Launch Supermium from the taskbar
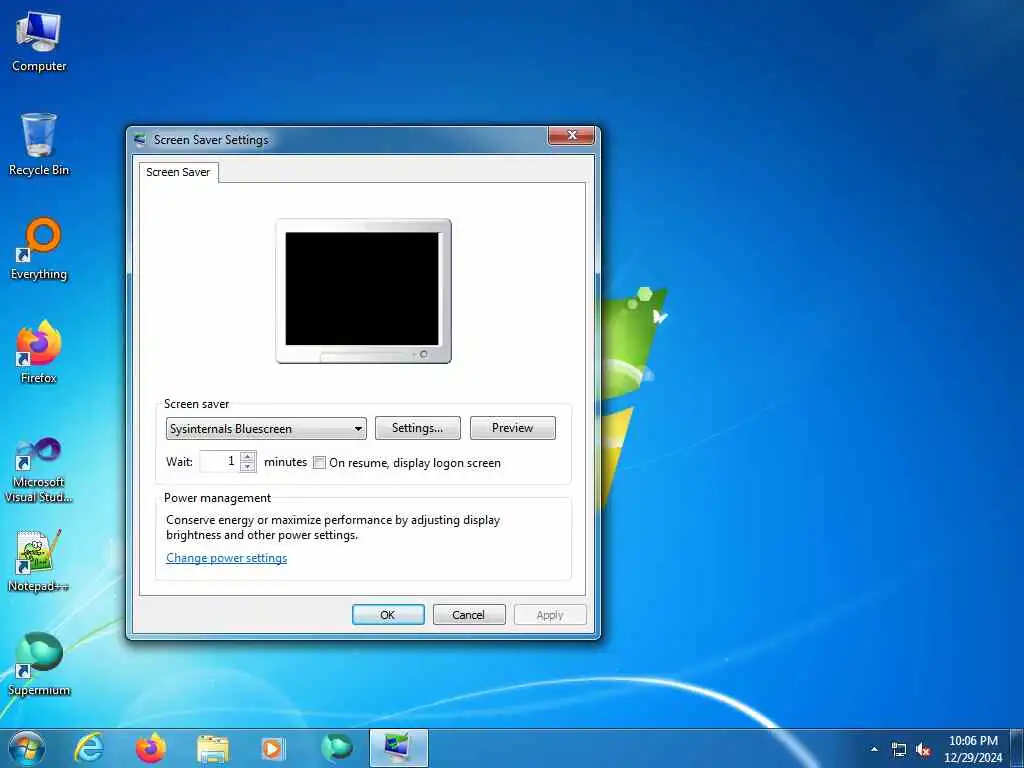Image resolution: width=1024 pixels, height=768 pixels. (336, 748)
